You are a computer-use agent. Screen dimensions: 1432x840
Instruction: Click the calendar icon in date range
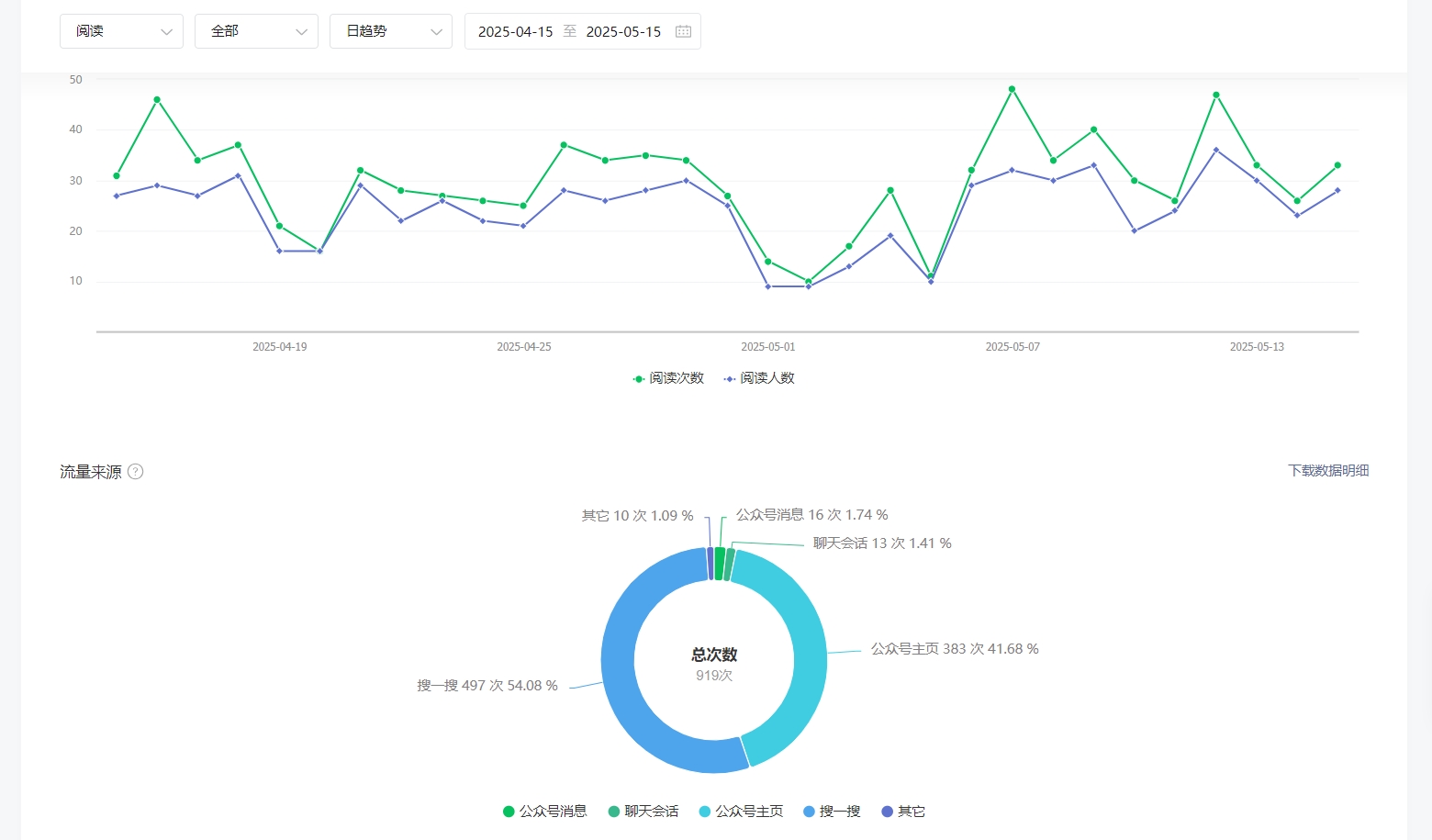pyautogui.click(x=683, y=31)
